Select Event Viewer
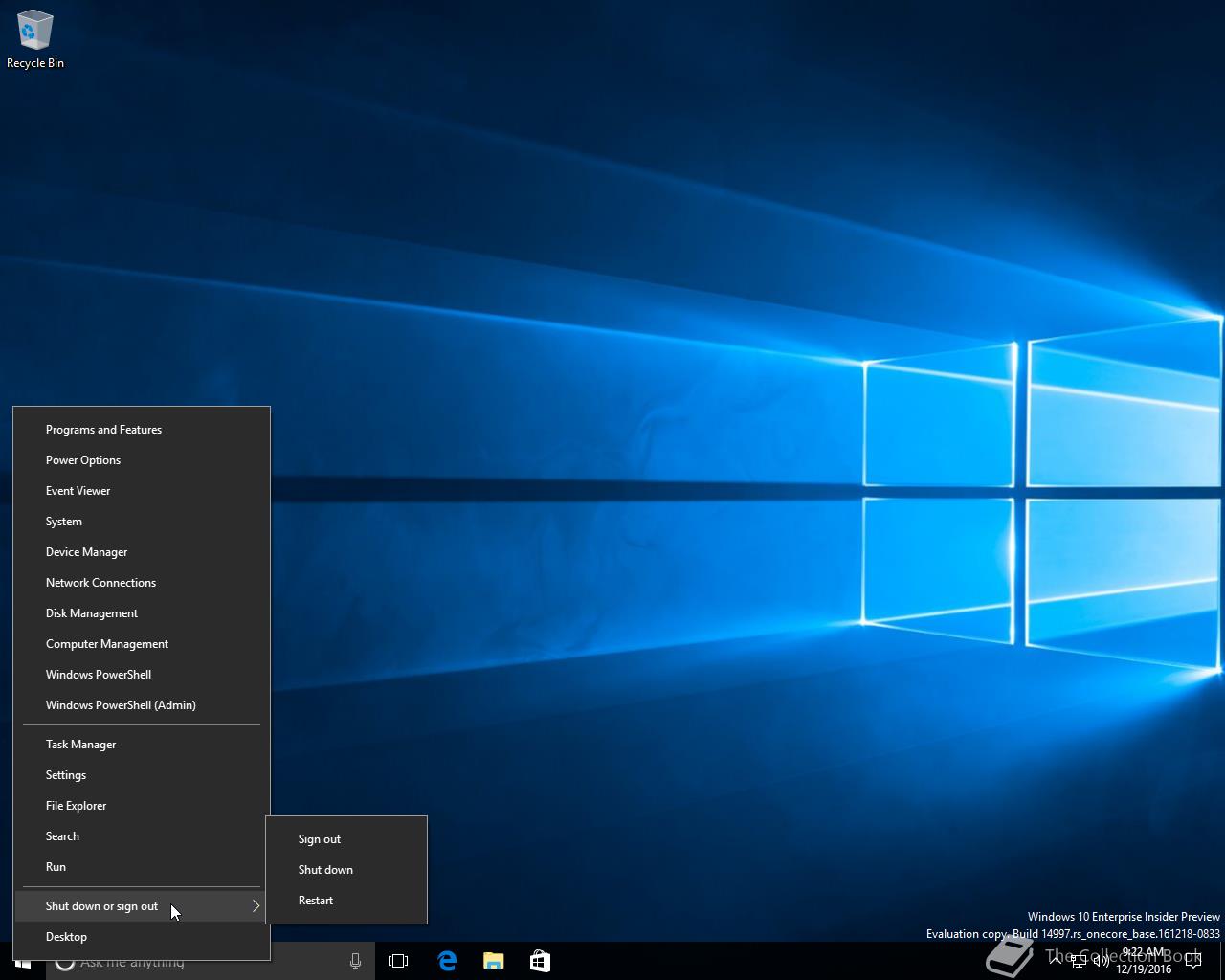1225x980 pixels. 142,491
